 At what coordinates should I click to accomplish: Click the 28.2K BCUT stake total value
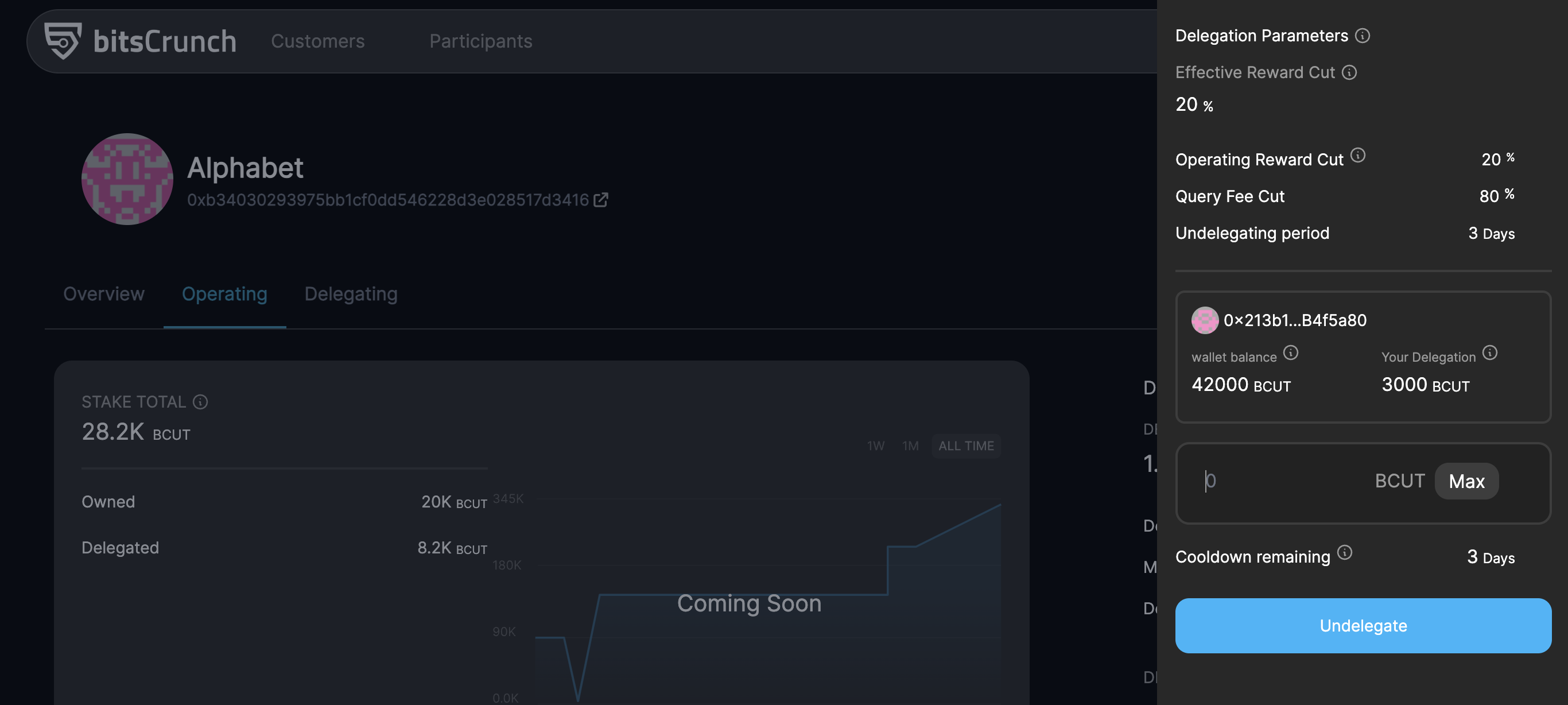136,432
